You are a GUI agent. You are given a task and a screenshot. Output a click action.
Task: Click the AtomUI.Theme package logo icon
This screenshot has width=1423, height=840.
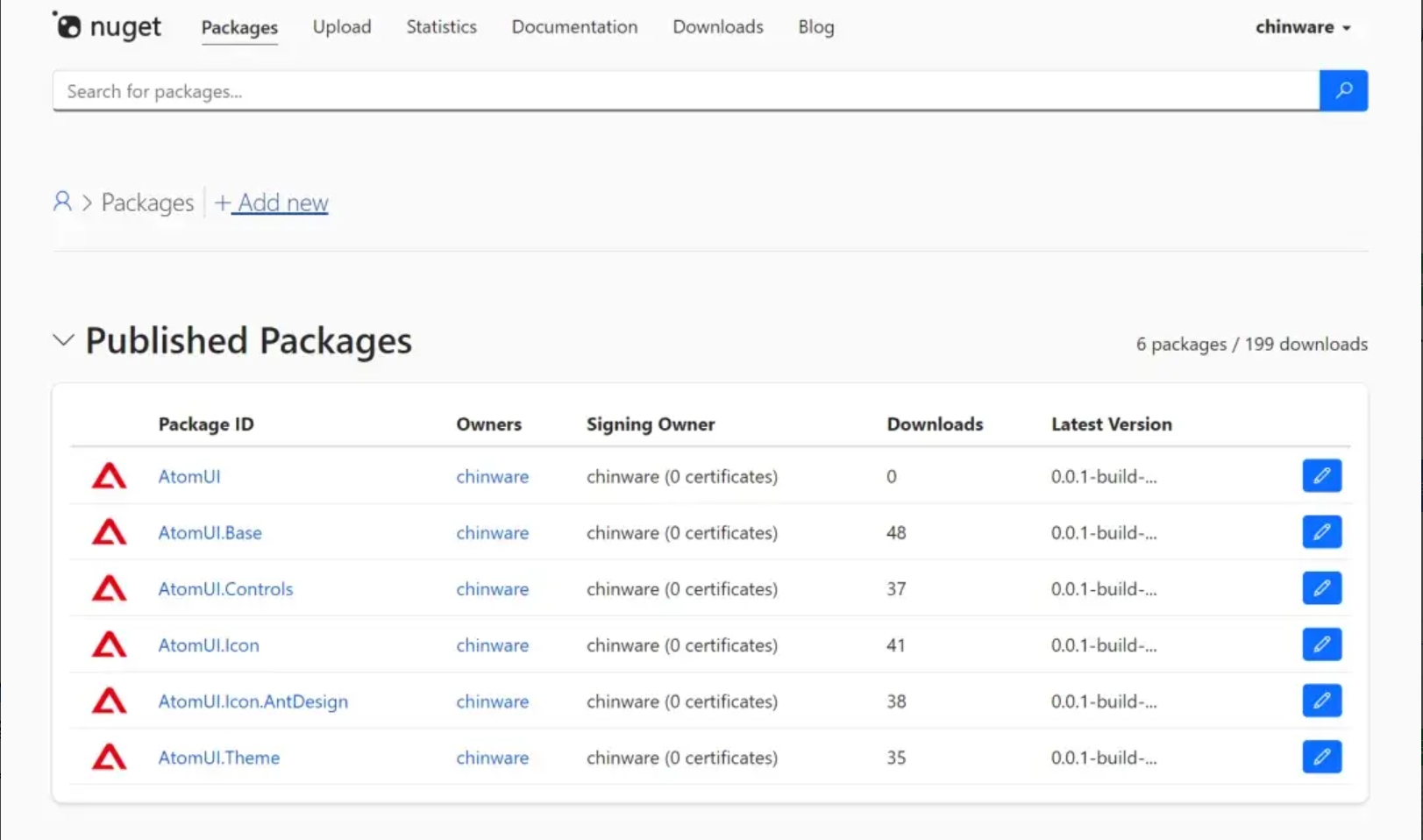click(x=110, y=757)
